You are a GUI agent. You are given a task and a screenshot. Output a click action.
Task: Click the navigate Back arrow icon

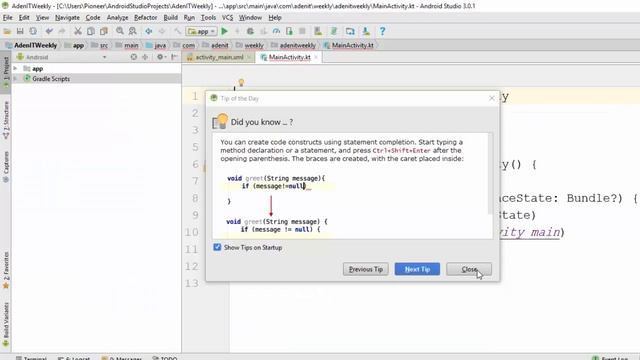coord(149,31)
